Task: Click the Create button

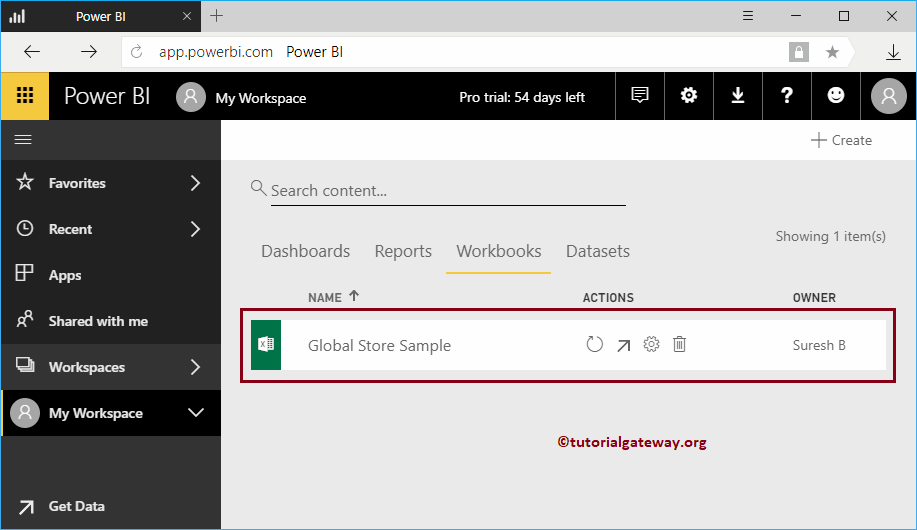Action: click(x=842, y=140)
